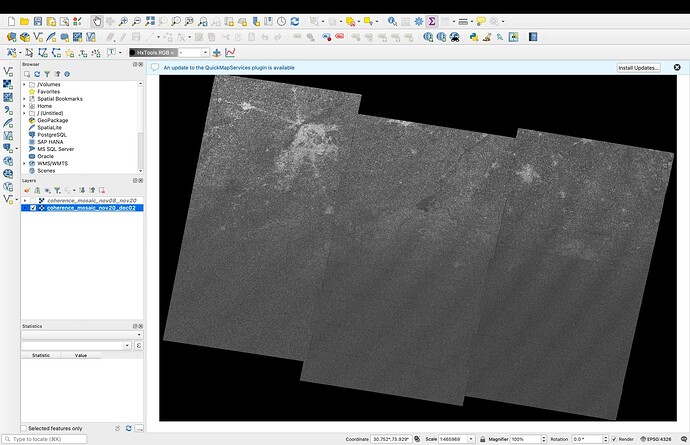The width and height of the screenshot is (690, 445).
Task: Enable the coherence_mosaic_nov08_nov20 layer checkbox
Action: [x=33, y=200]
